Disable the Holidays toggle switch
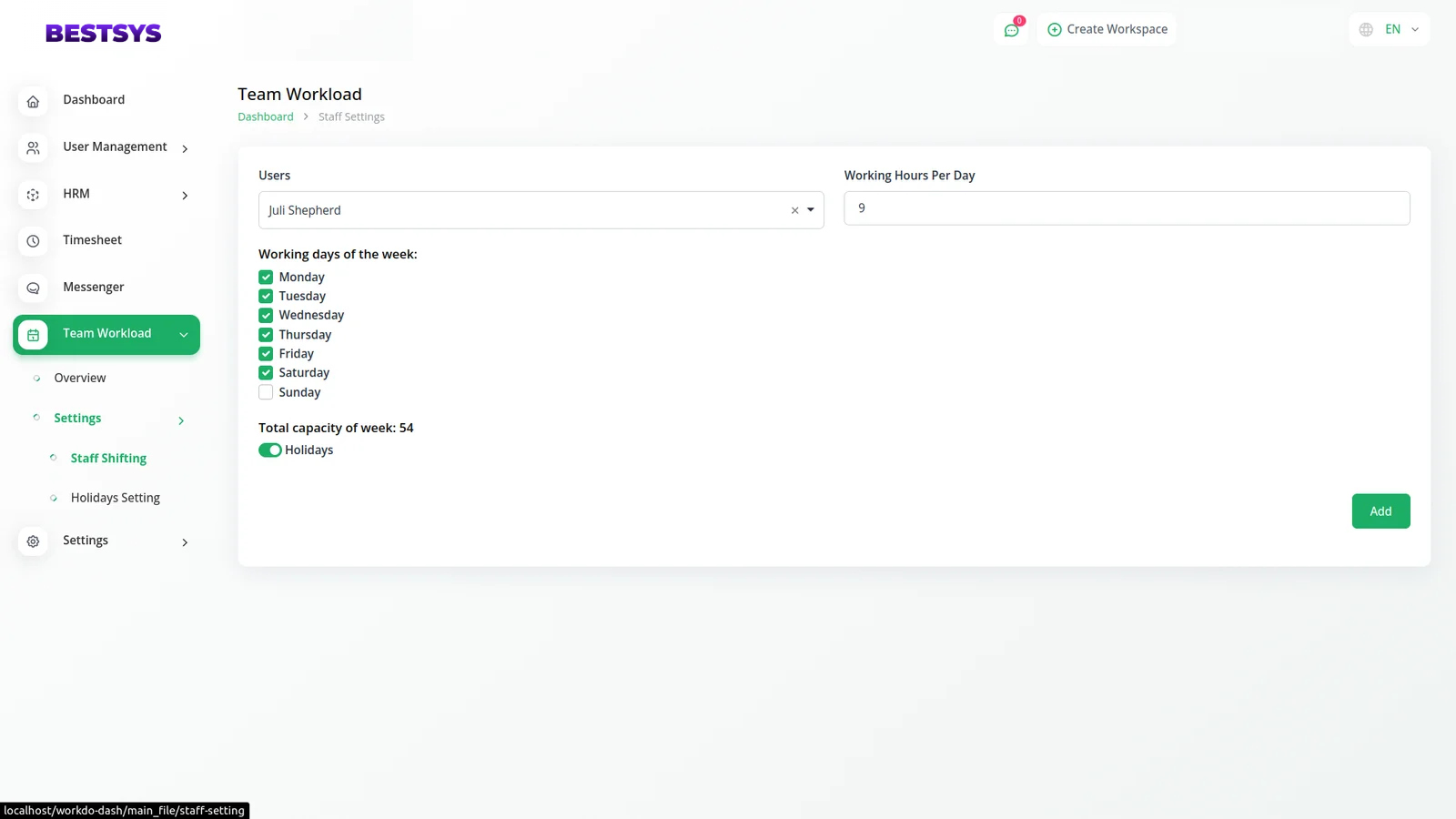The height and width of the screenshot is (819, 1456). pyautogui.click(x=270, y=450)
